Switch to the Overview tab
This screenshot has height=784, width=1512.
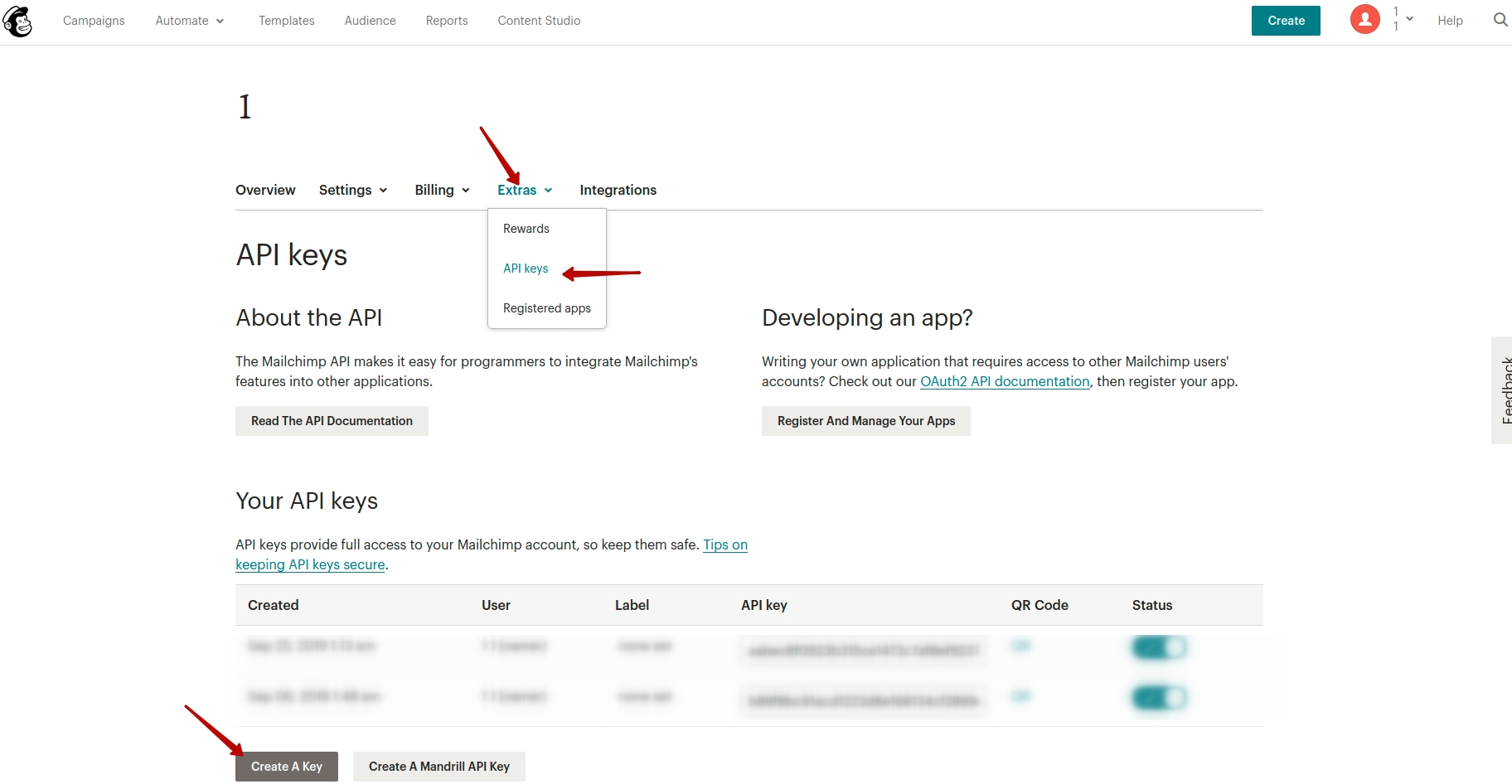[x=265, y=190]
